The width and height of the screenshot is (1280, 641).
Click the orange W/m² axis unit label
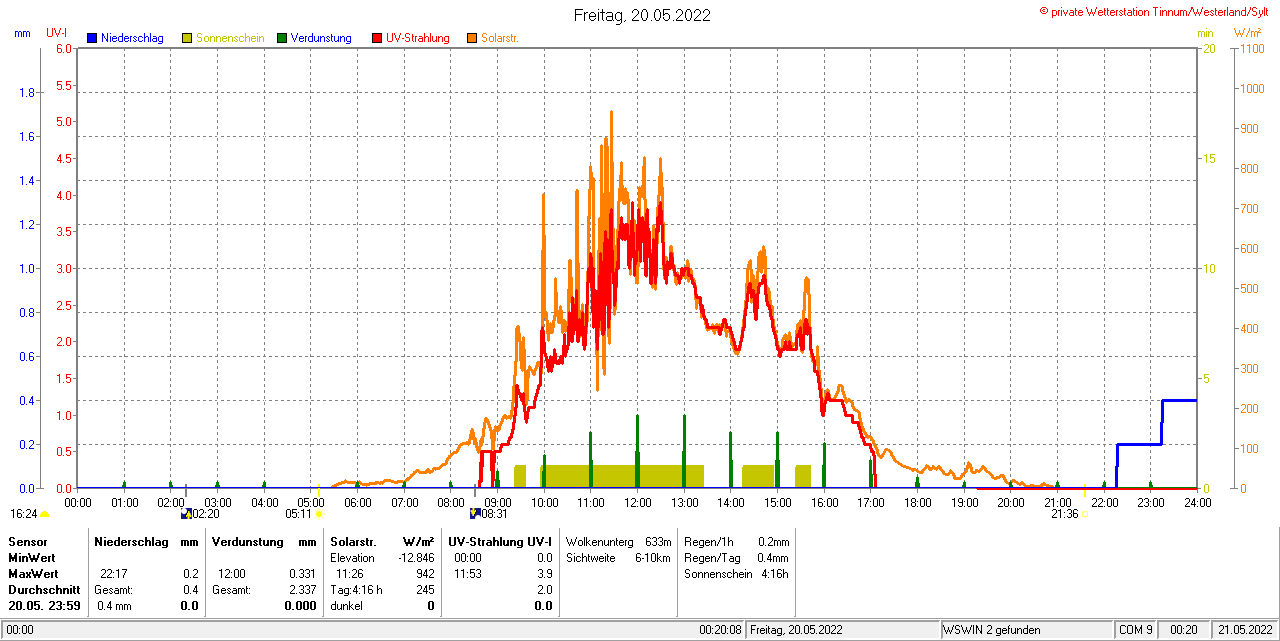(1247, 33)
